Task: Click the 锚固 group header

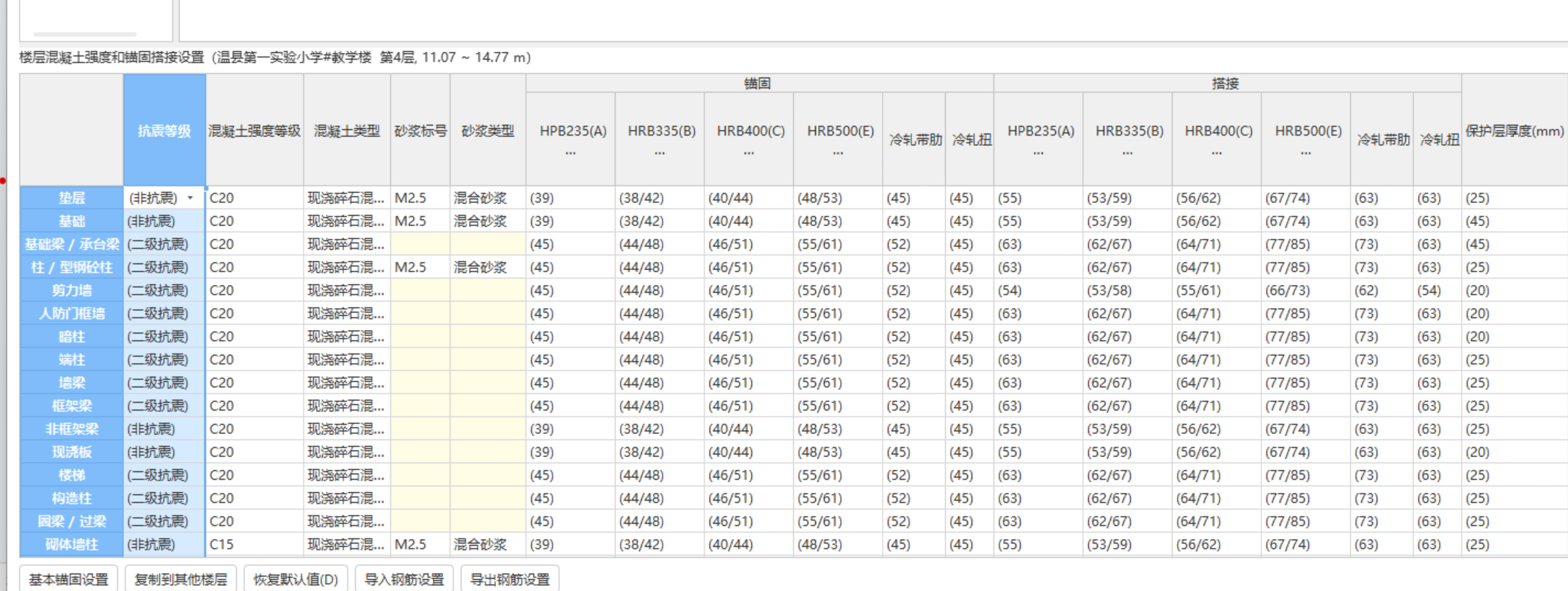Action: pos(759,84)
